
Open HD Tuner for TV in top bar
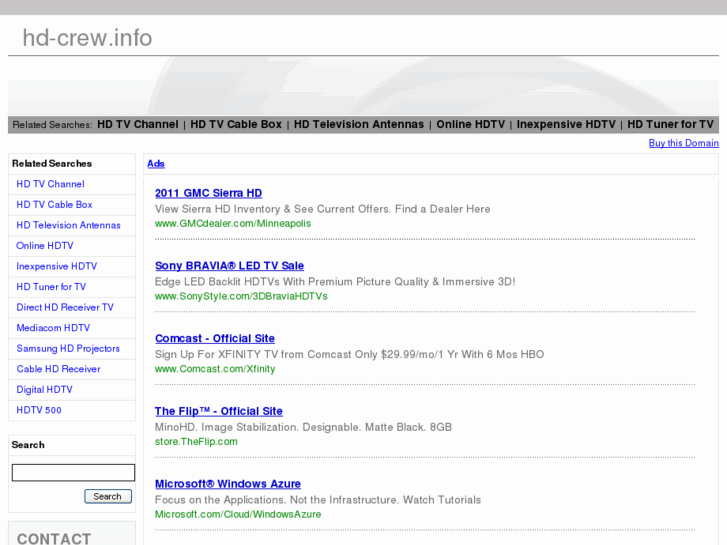670,124
